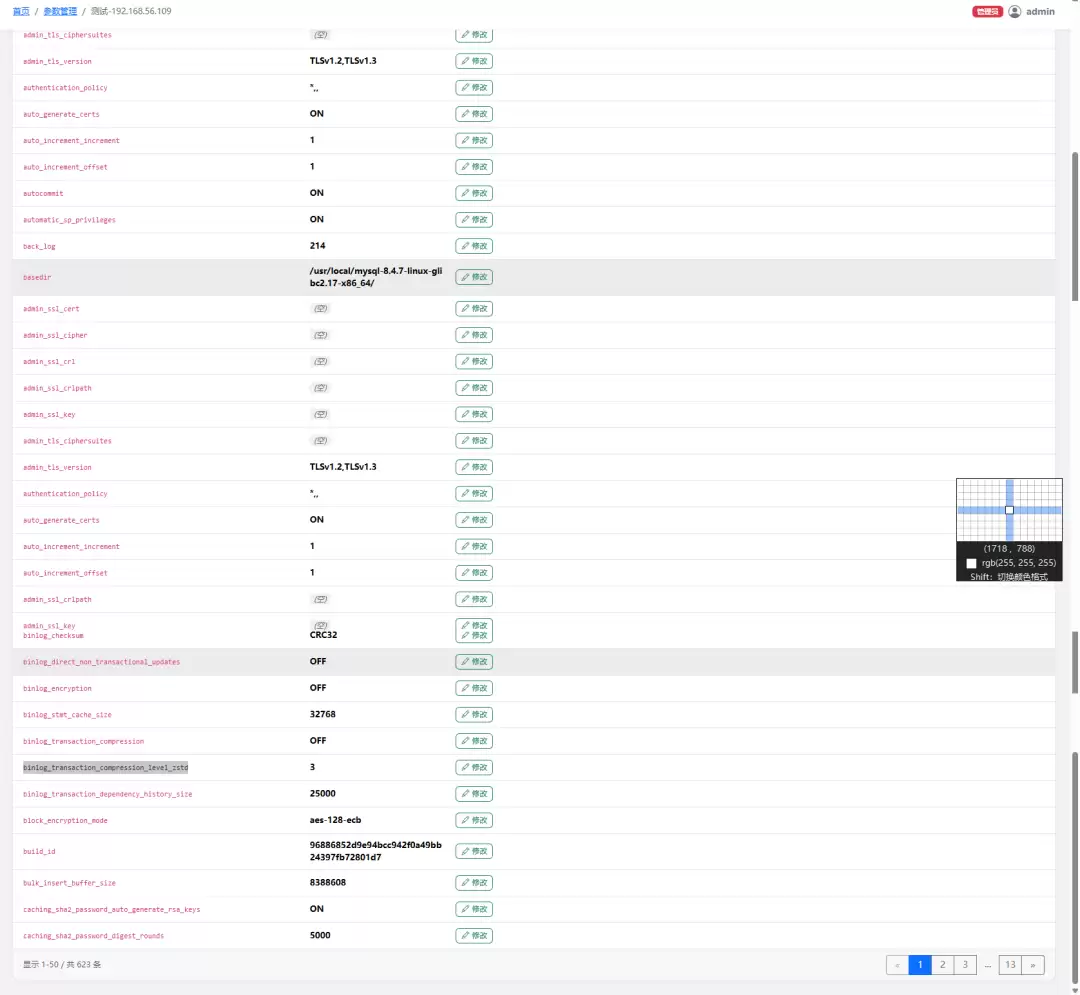Edit caching_sha2_password_digest_rounds parameter
Image resolution: width=1080 pixels, height=995 pixels.
474,936
